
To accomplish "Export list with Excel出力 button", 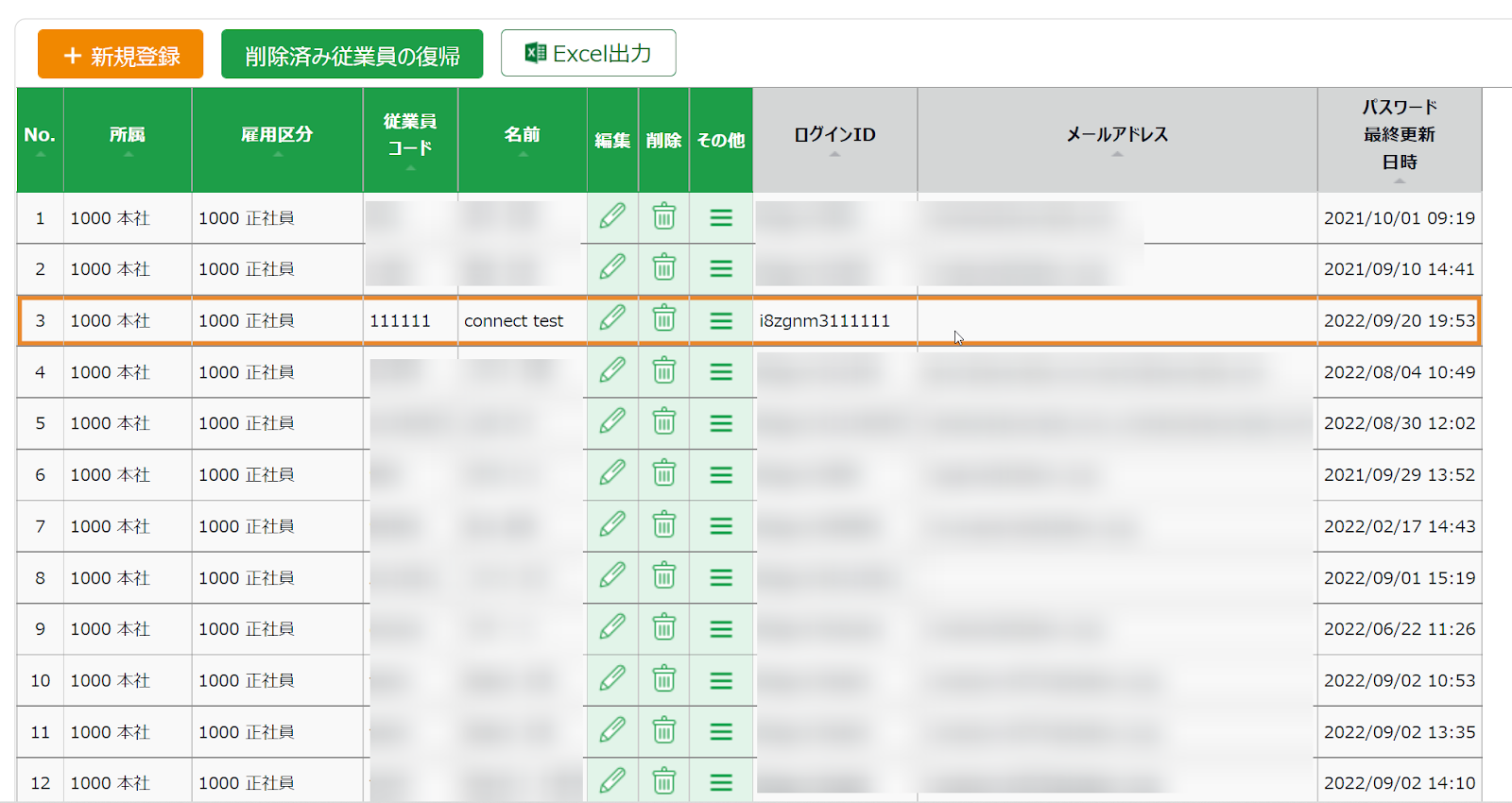I will pos(588,53).
